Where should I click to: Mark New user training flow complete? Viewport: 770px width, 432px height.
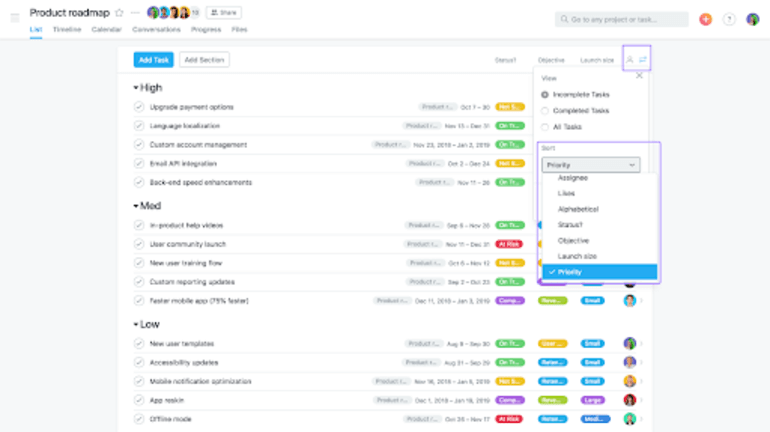coord(139,263)
